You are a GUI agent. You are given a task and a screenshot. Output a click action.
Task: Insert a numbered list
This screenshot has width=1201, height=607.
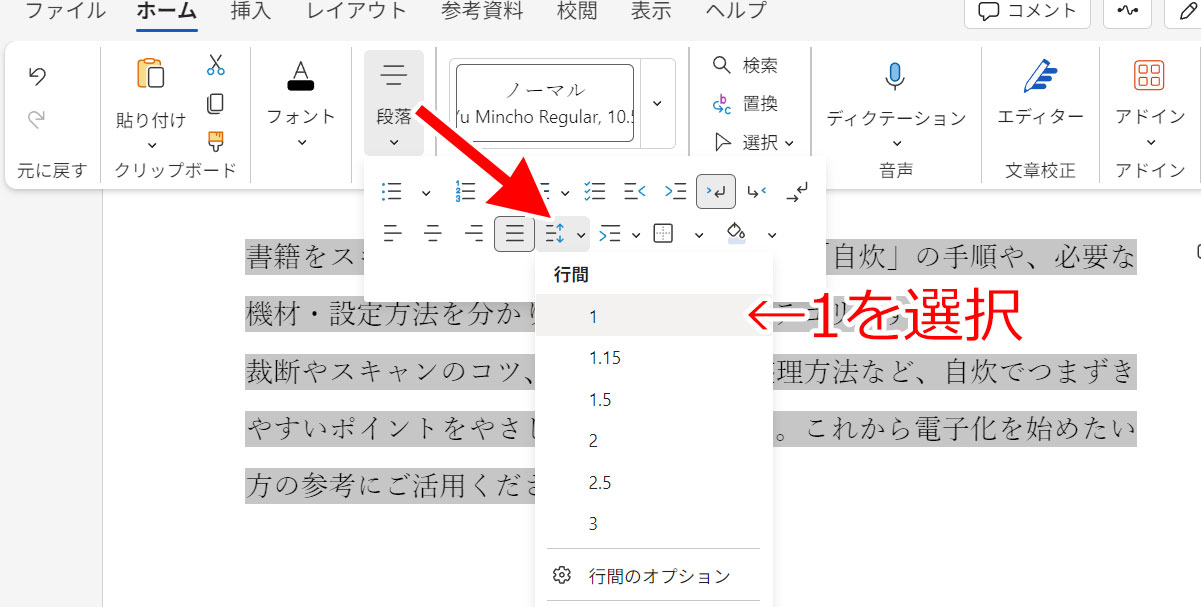pos(465,191)
